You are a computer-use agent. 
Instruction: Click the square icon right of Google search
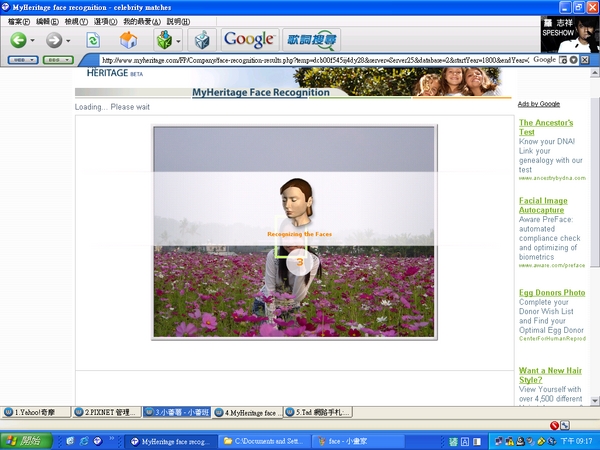click(563, 60)
